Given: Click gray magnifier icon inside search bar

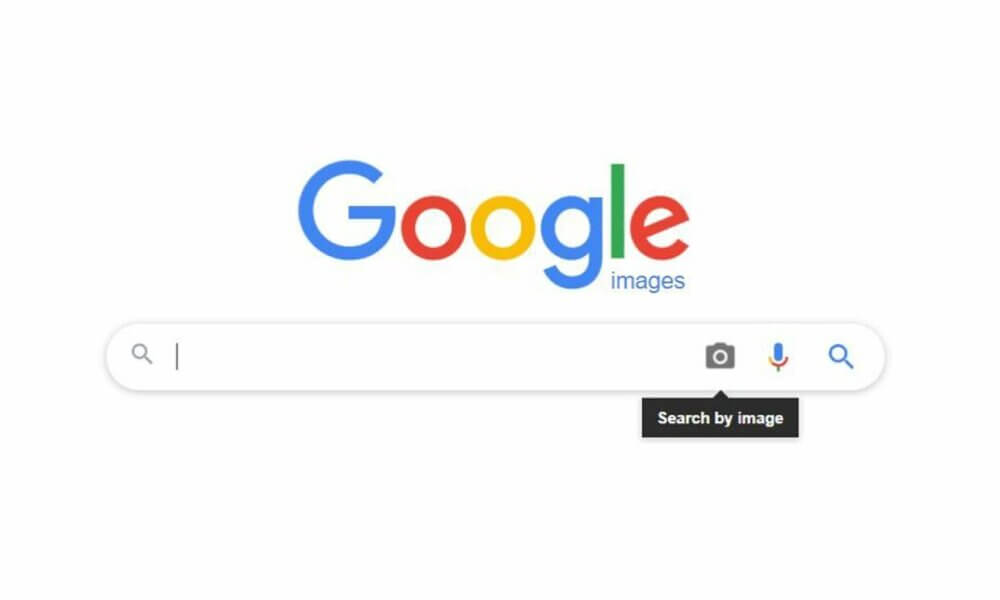Looking at the screenshot, I should (x=142, y=353).
